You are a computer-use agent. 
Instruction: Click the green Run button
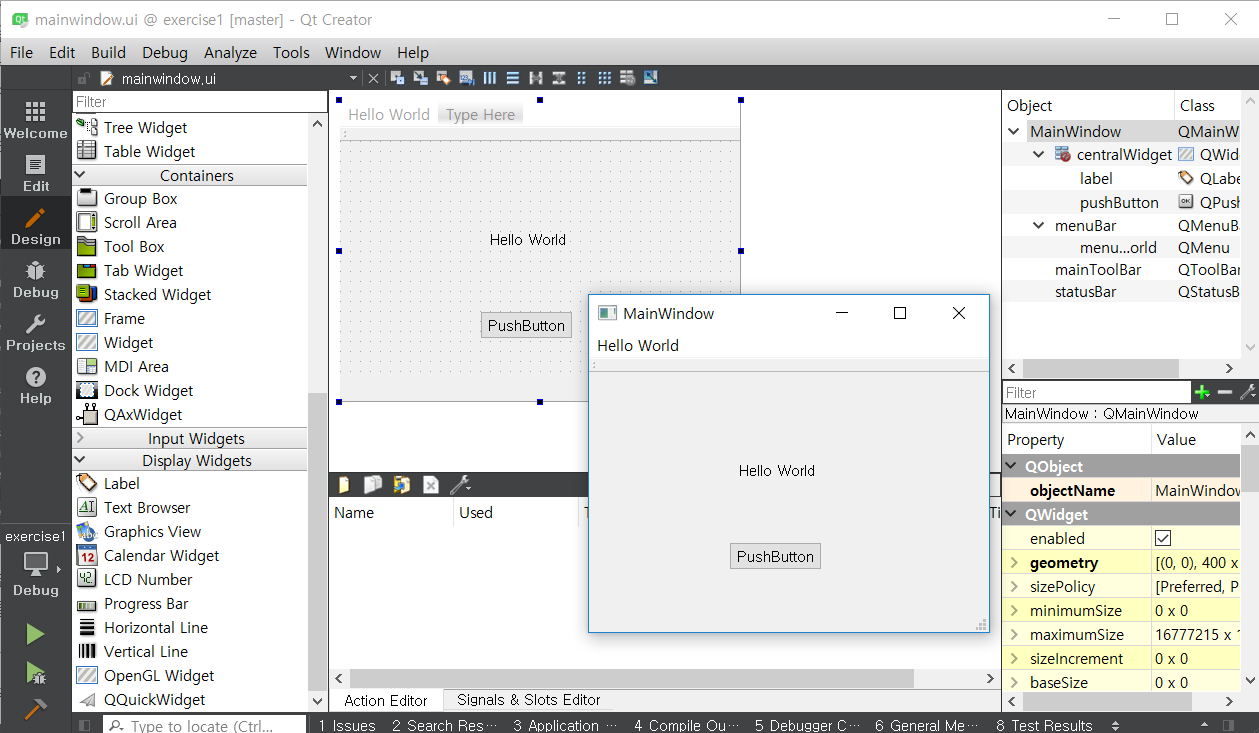coord(35,634)
